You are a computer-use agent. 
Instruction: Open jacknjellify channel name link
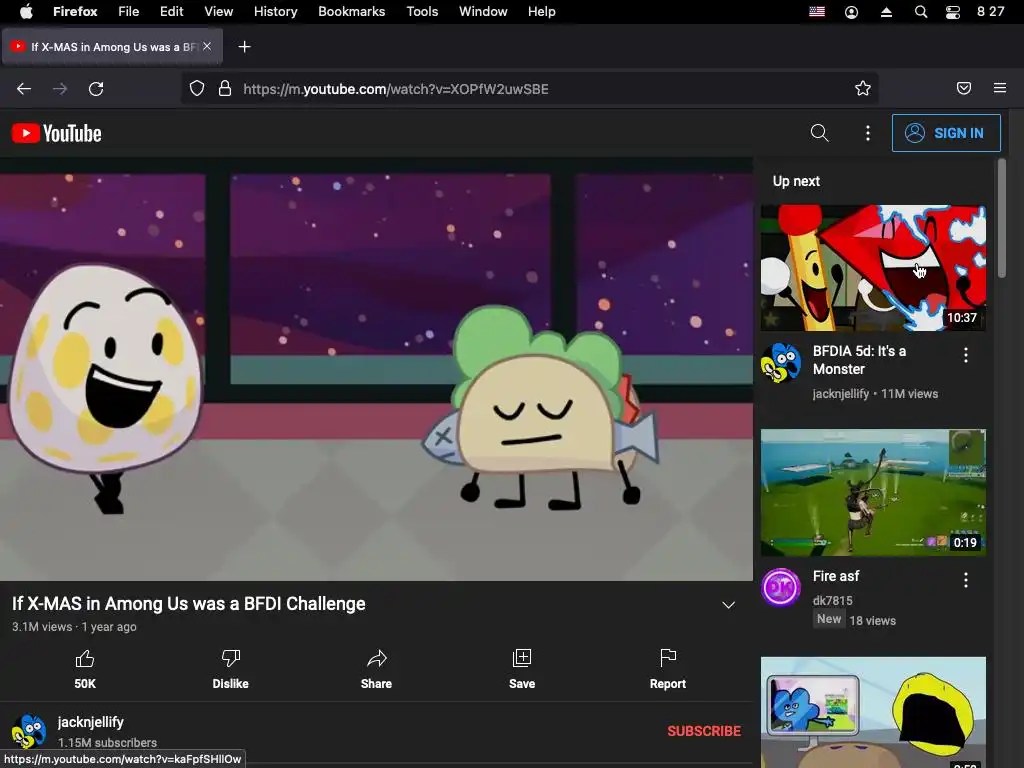pyautogui.click(x=91, y=722)
